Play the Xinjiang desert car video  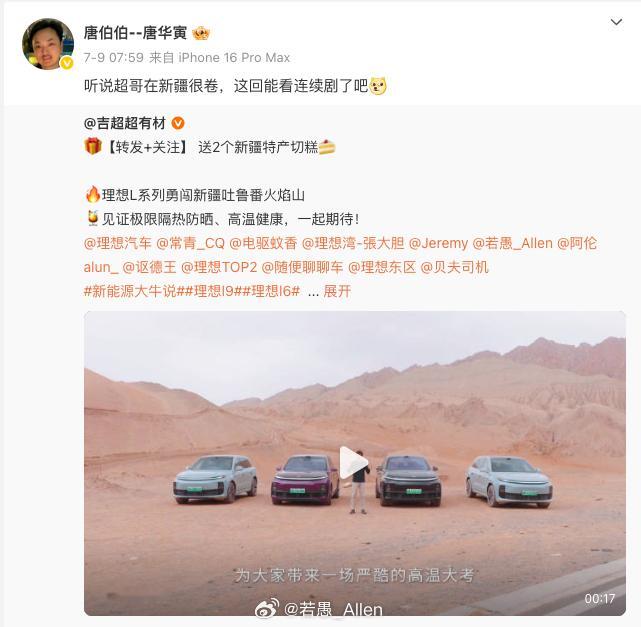354,462
